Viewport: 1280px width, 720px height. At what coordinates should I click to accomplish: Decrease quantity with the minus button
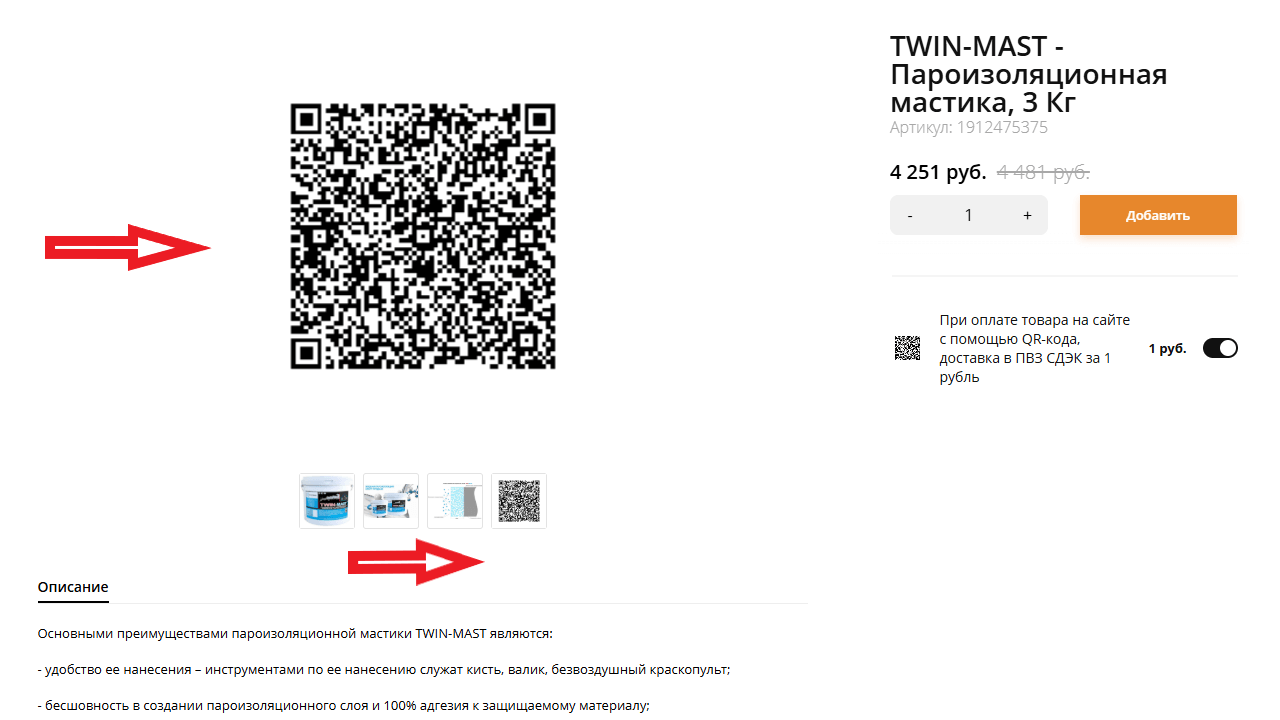pyautogui.click(x=910, y=216)
